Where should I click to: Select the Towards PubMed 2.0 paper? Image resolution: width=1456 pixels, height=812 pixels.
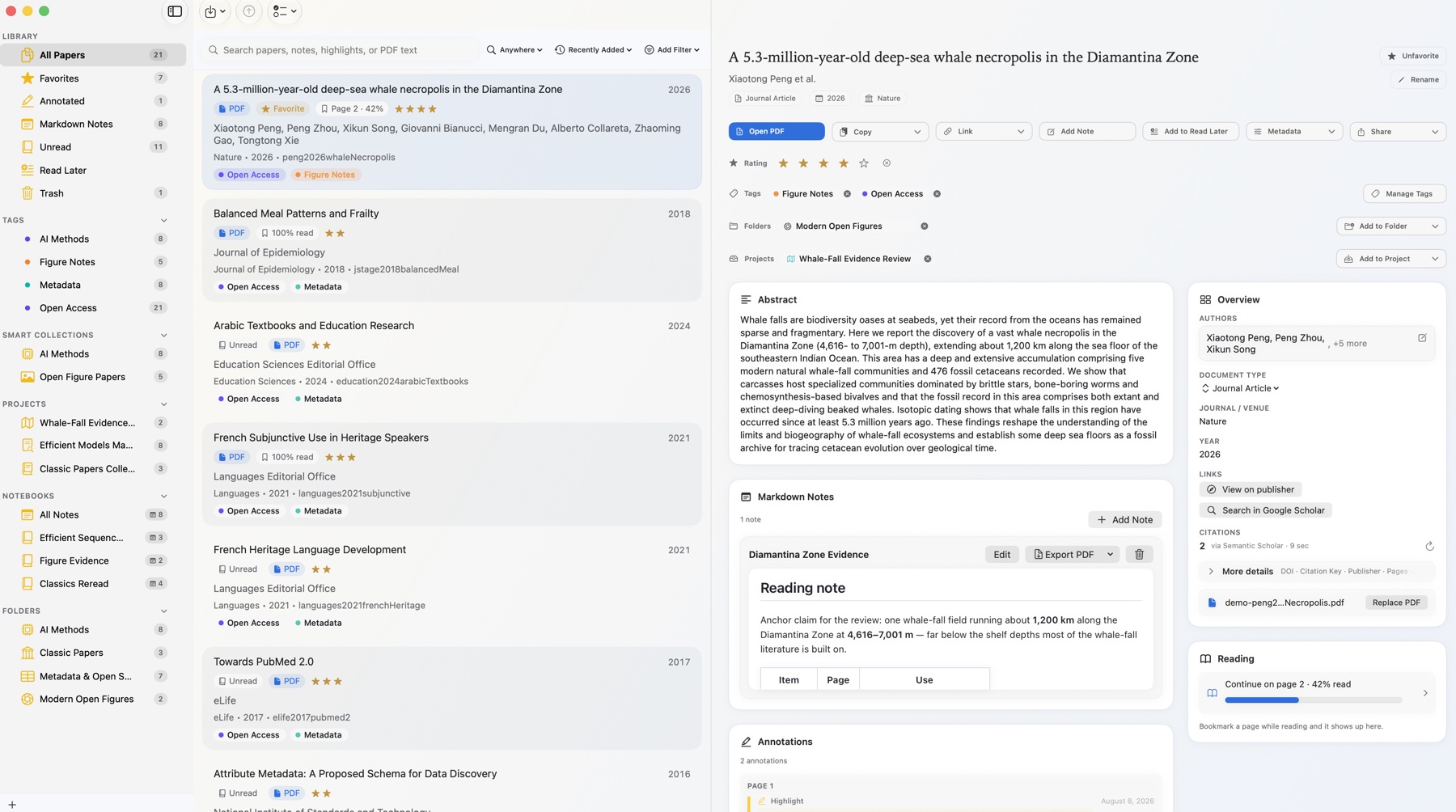pyautogui.click(x=451, y=698)
